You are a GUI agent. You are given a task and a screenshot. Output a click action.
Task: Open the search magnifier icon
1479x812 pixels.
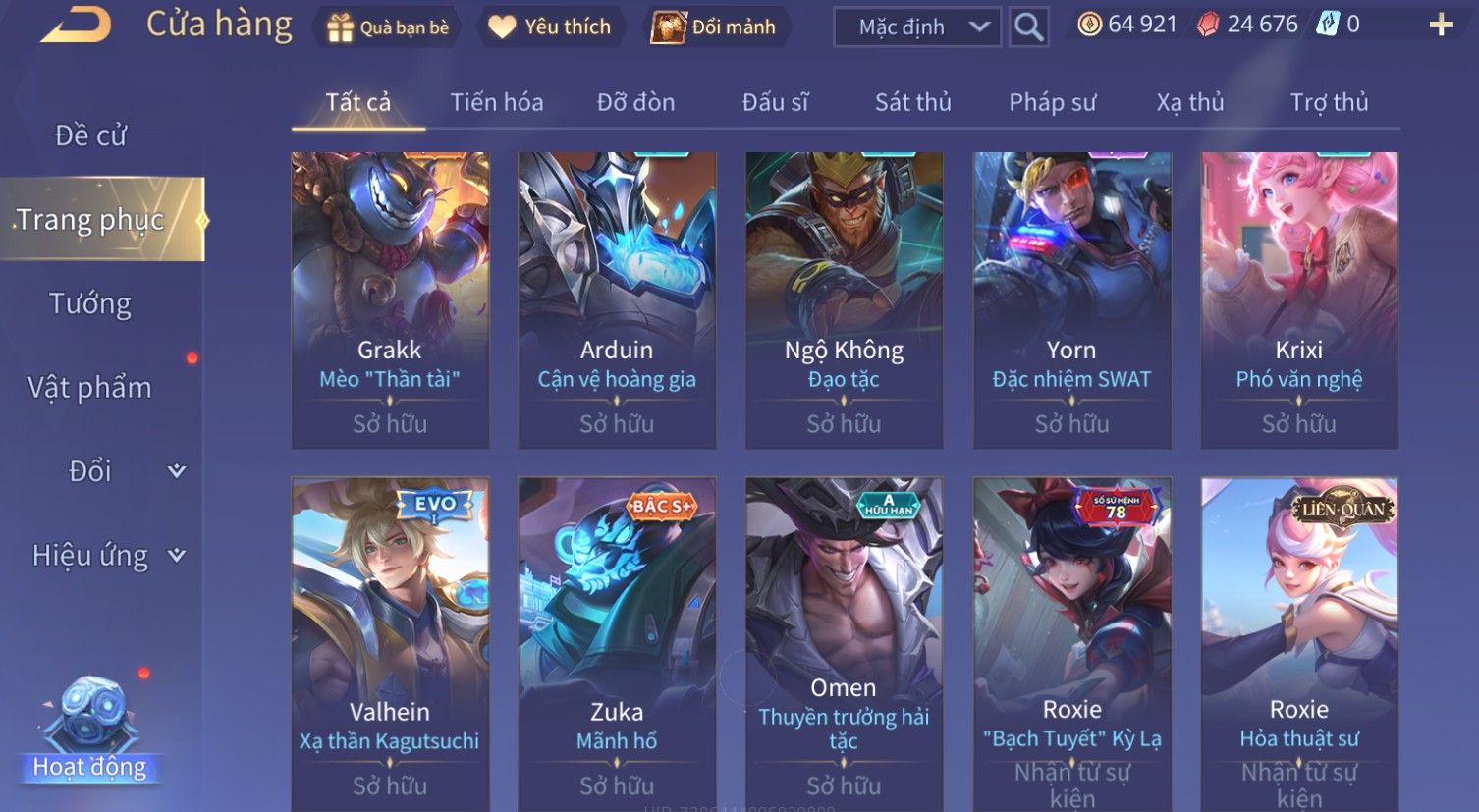tap(1028, 27)
